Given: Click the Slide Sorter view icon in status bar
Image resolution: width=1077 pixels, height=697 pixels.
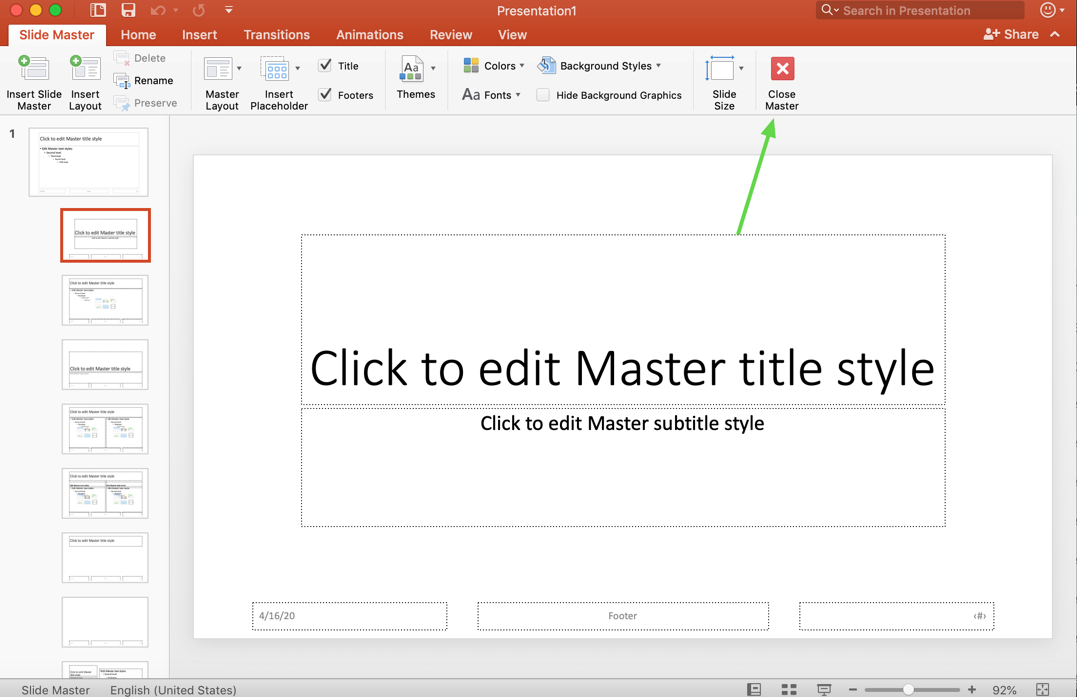Looking at the screenshot, I should (789, 689).
